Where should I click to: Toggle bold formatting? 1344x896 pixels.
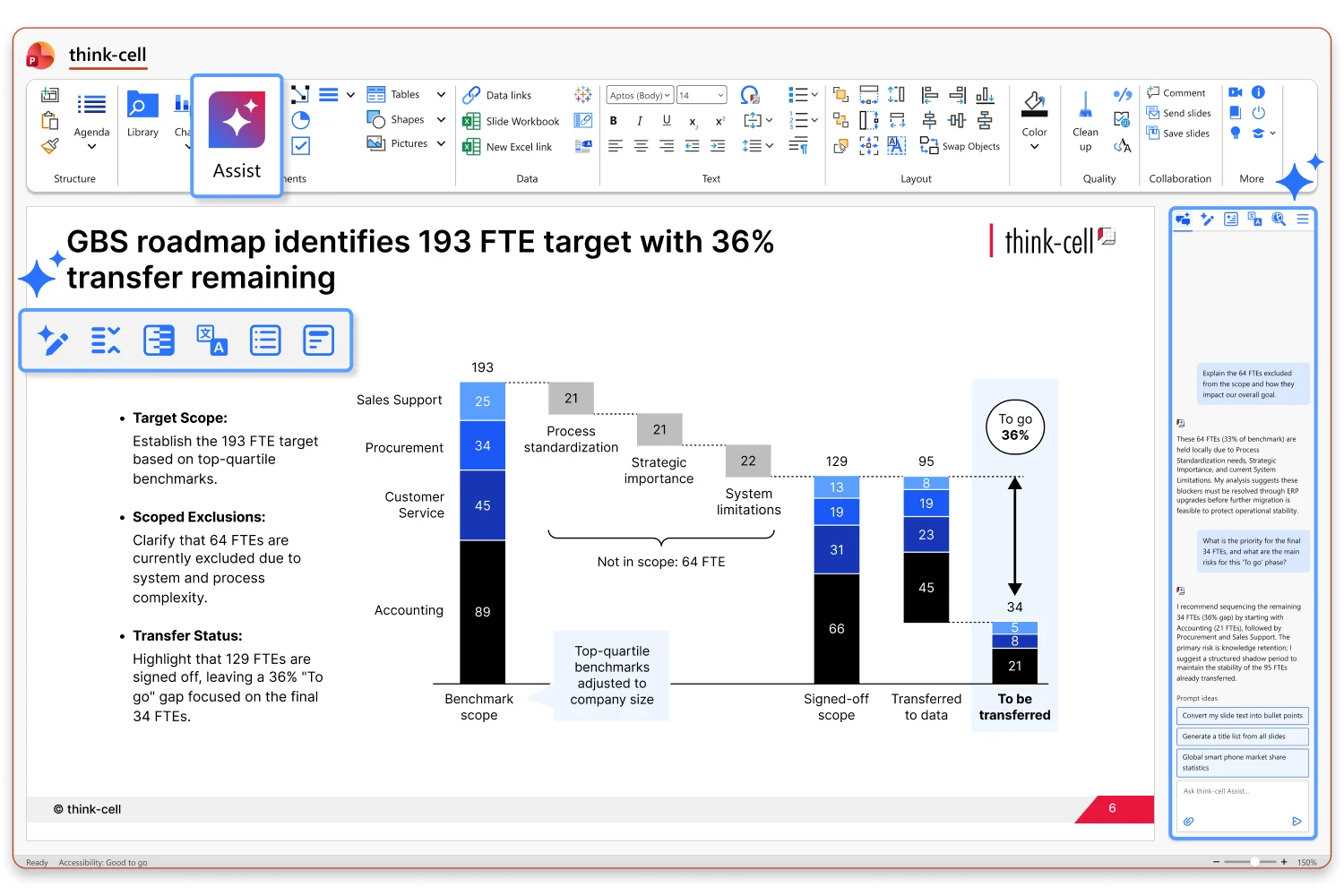(614, 121)
